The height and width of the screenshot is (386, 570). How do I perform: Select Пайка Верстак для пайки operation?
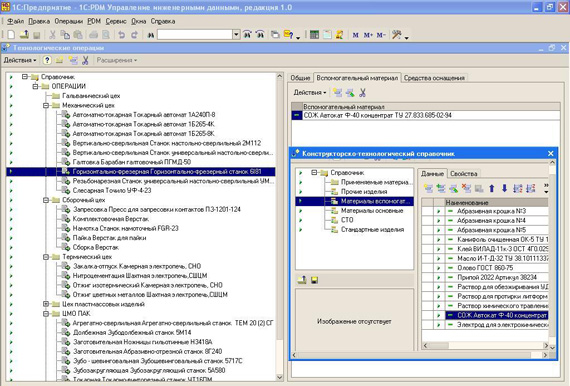[x=109, y=238]
